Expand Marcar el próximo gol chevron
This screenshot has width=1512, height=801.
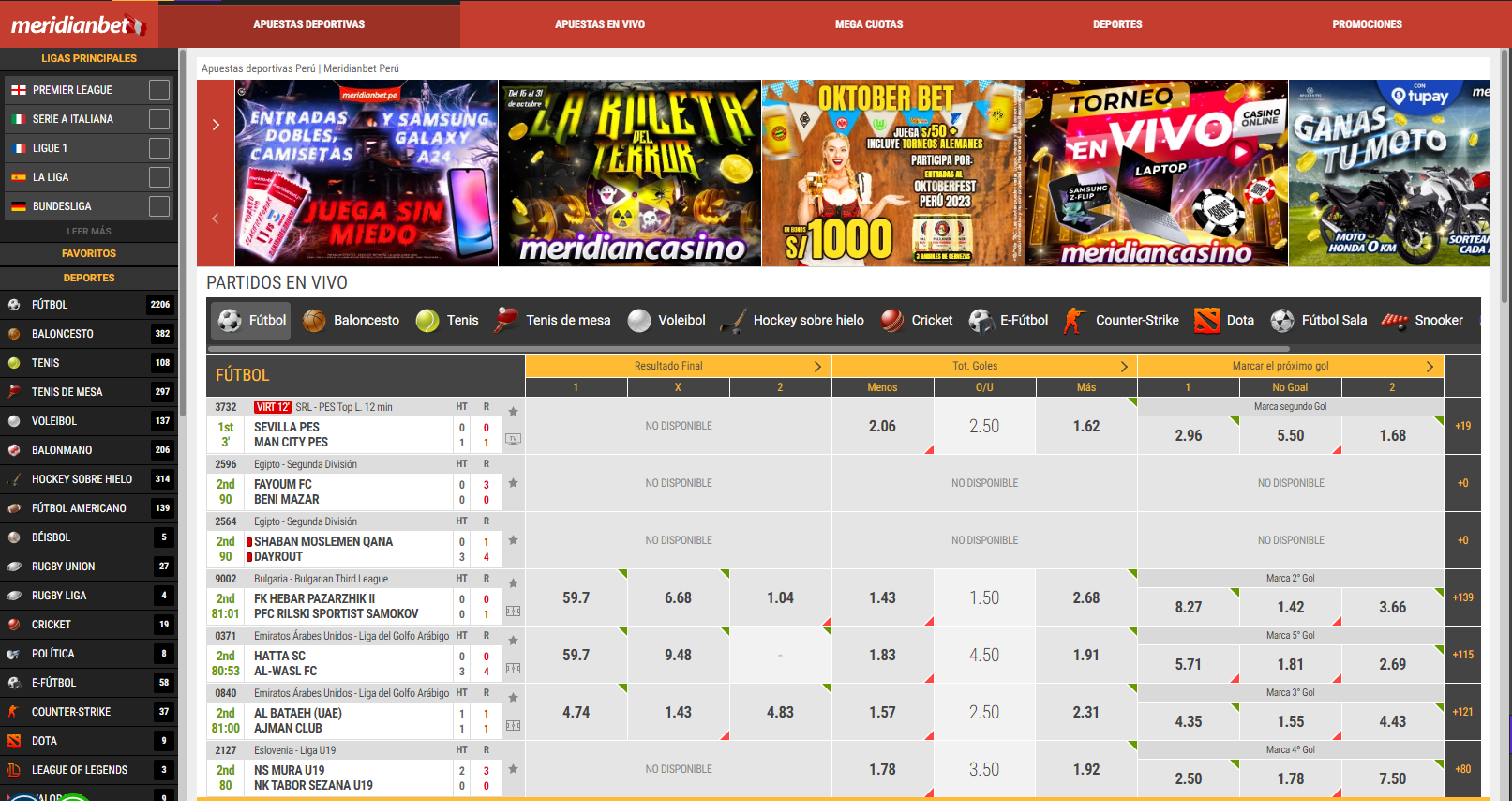(1430, 366)
